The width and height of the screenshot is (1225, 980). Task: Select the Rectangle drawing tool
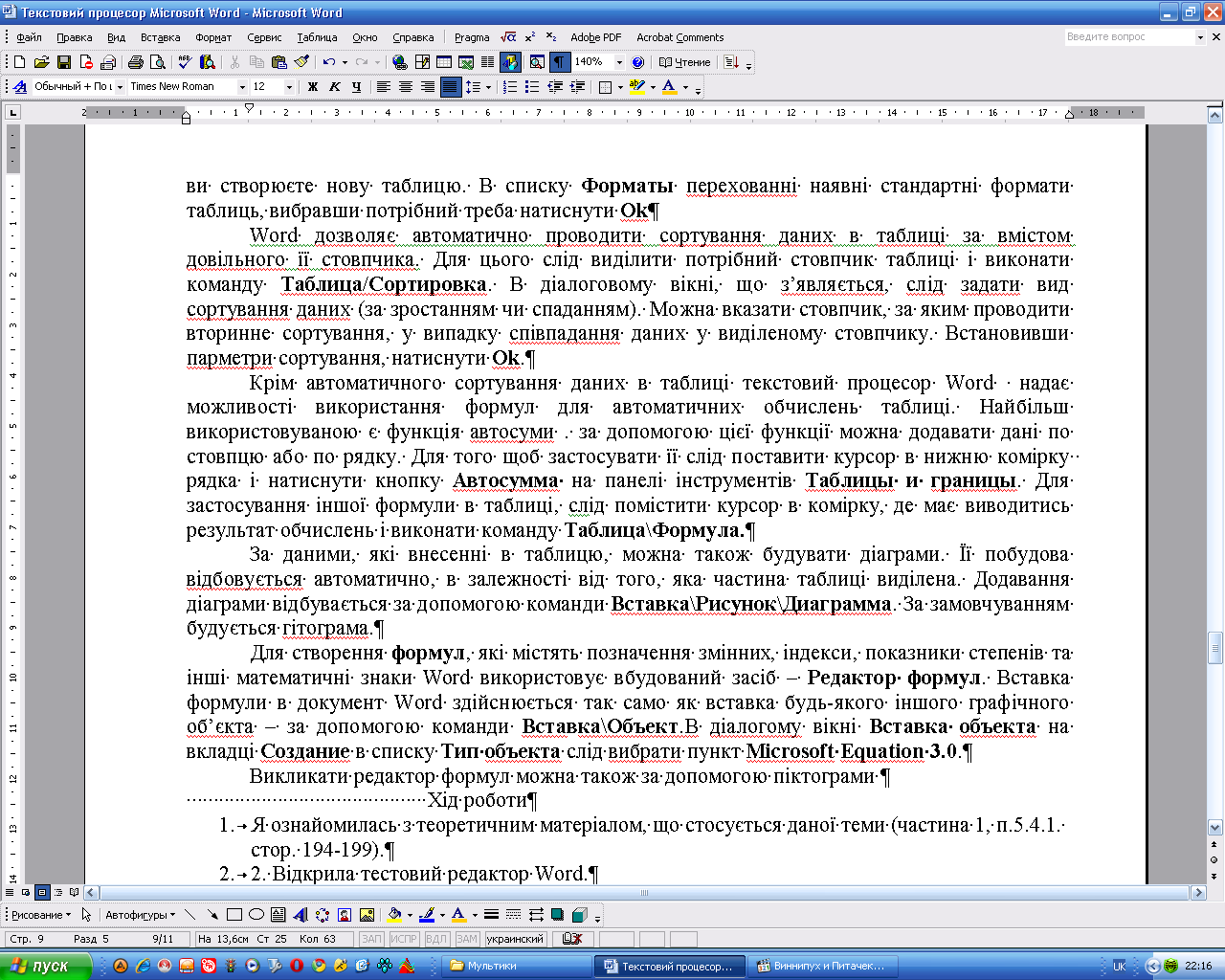point(234,915)
